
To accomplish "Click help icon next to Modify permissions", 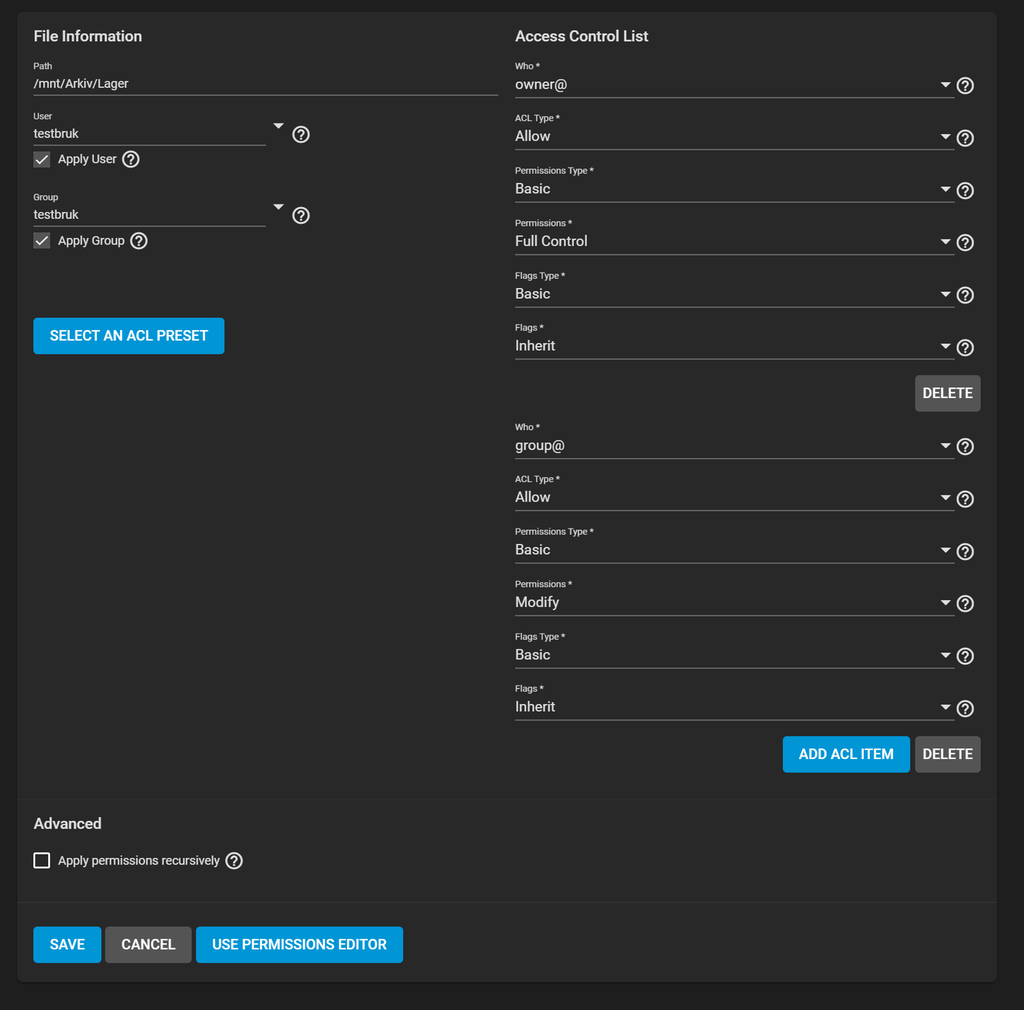I will pyautogui.click(x=965, y=604).
